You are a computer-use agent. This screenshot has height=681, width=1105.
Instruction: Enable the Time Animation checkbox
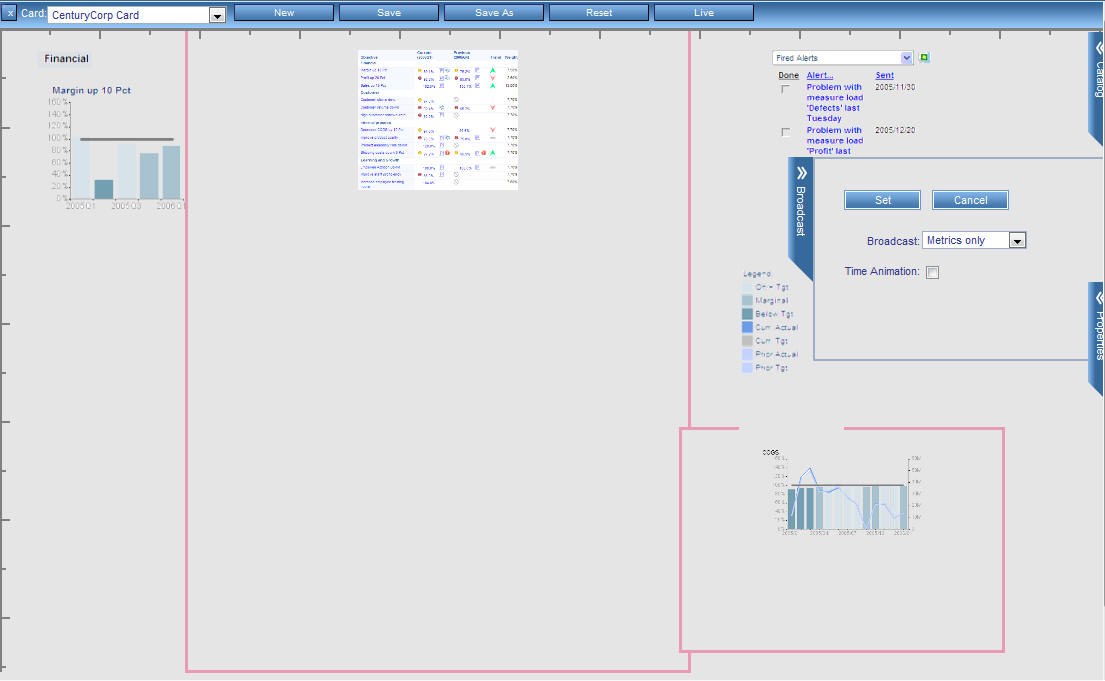coord(932,272)
